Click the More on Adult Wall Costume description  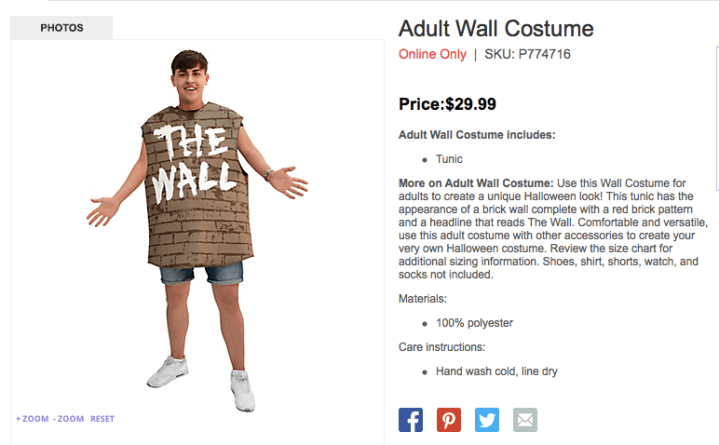[x=553, y=228]
